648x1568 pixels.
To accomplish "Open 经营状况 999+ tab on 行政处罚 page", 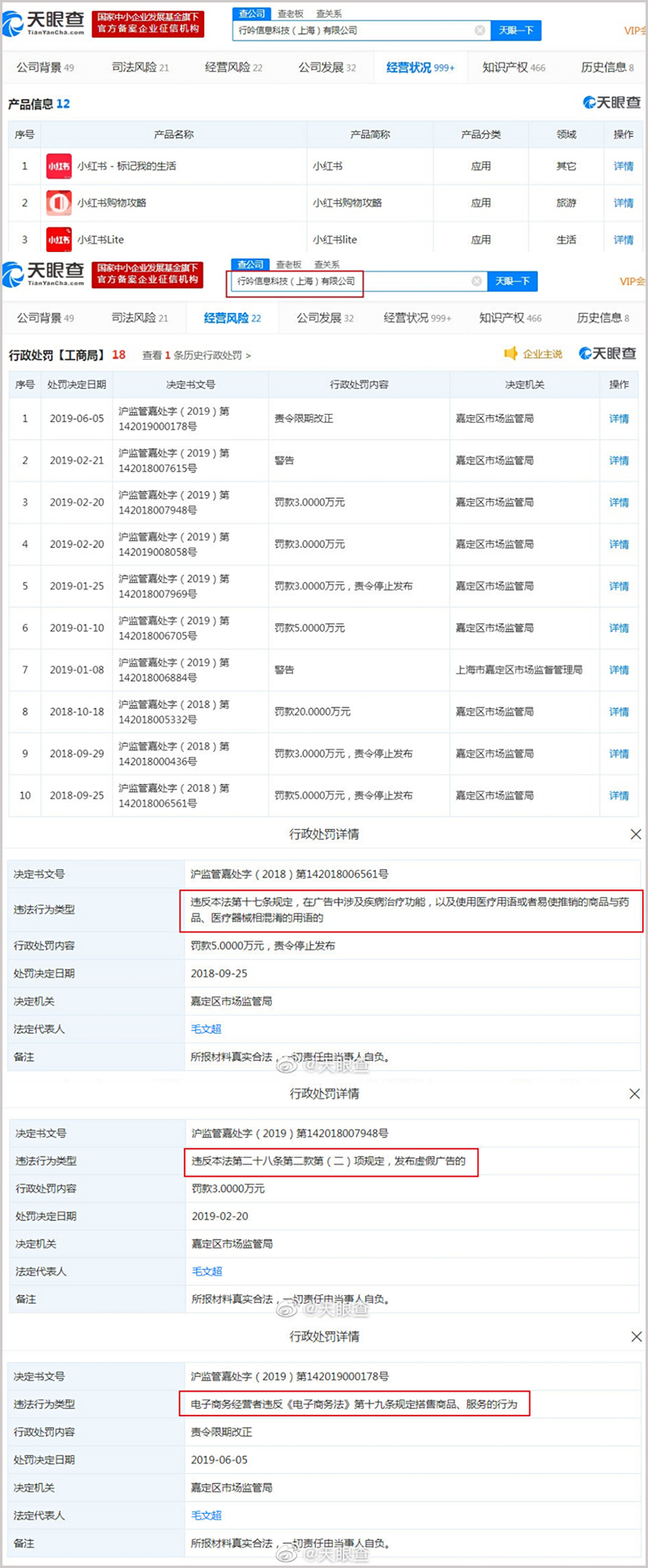I will click(x=418, y=318).
